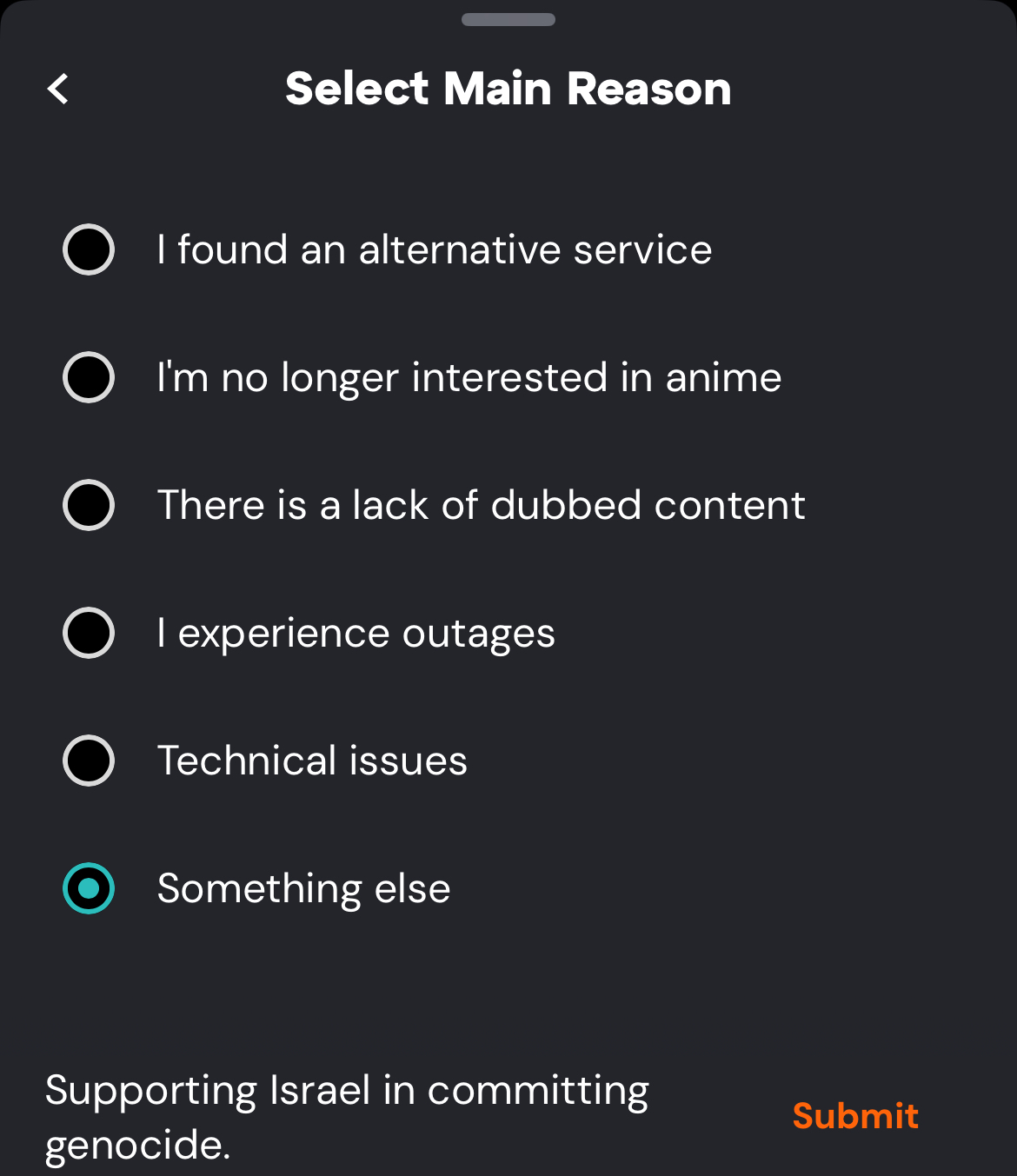The image size is (1017, 1176).
Task: Tap the 'I experience outages' option text
Action: pos(356,634)
